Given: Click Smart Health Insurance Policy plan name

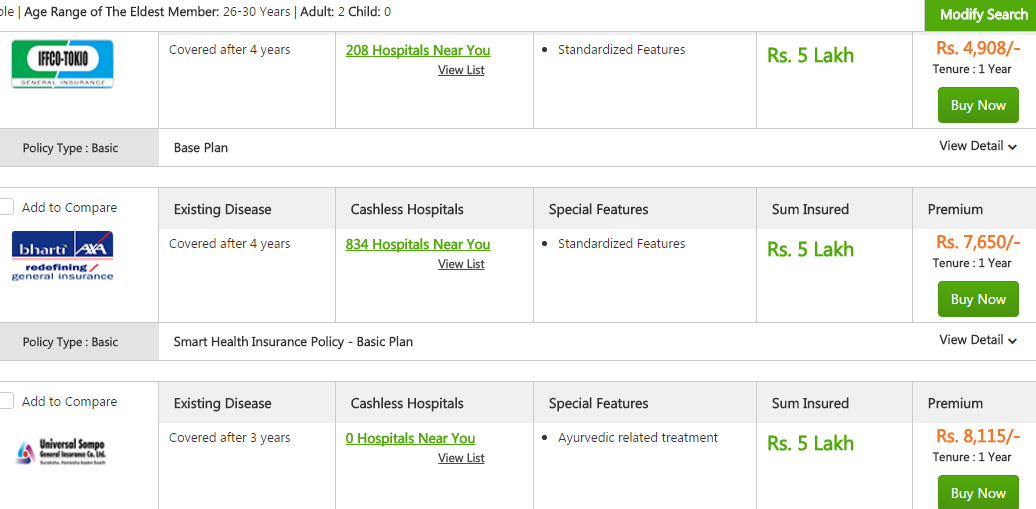Looking at the screenshot, I should click(x=293, y=341).
